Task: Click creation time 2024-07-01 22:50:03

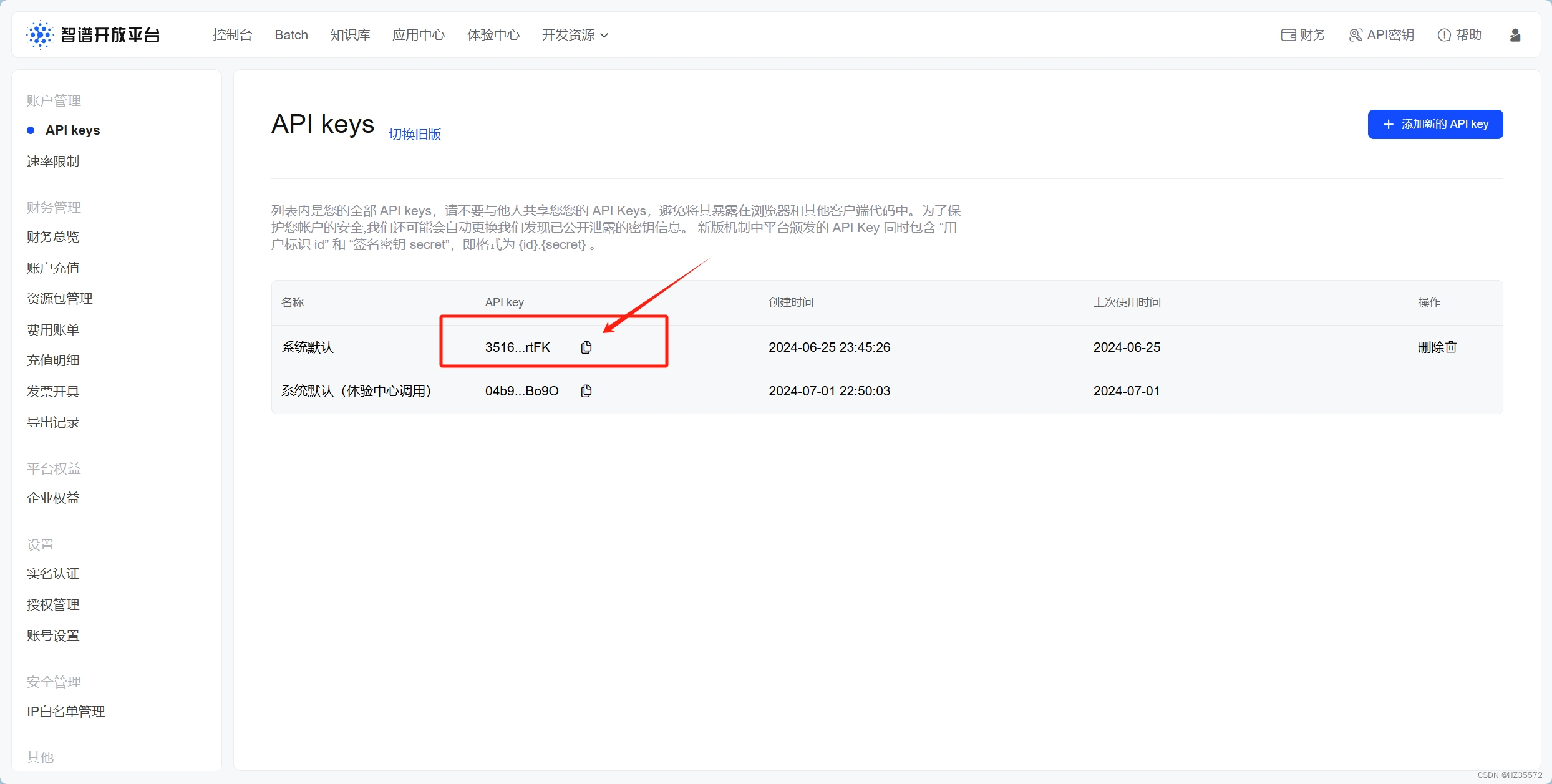Action: (x=829, y=391)
